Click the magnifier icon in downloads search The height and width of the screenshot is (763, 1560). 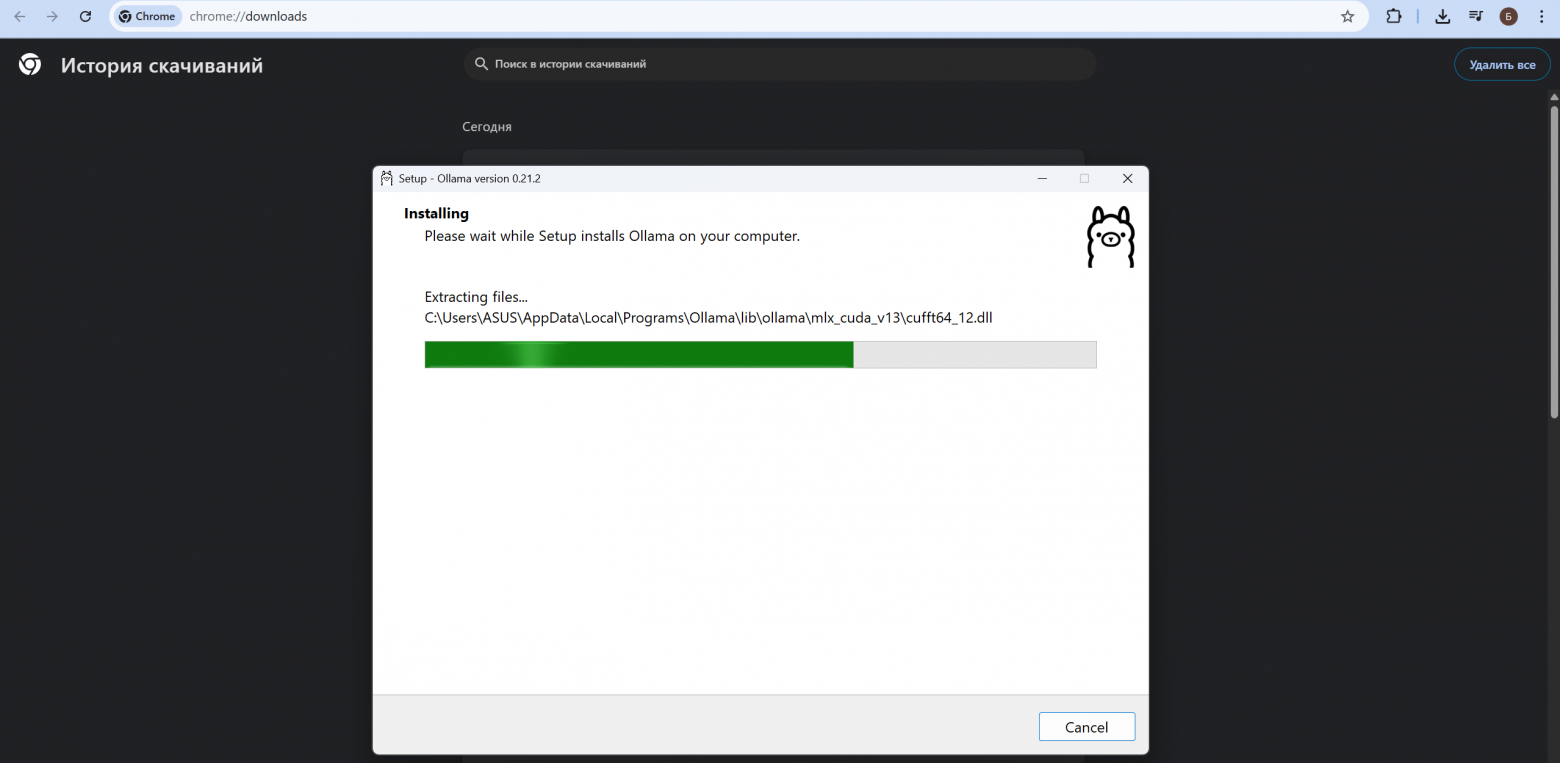[x=481, y=64]
